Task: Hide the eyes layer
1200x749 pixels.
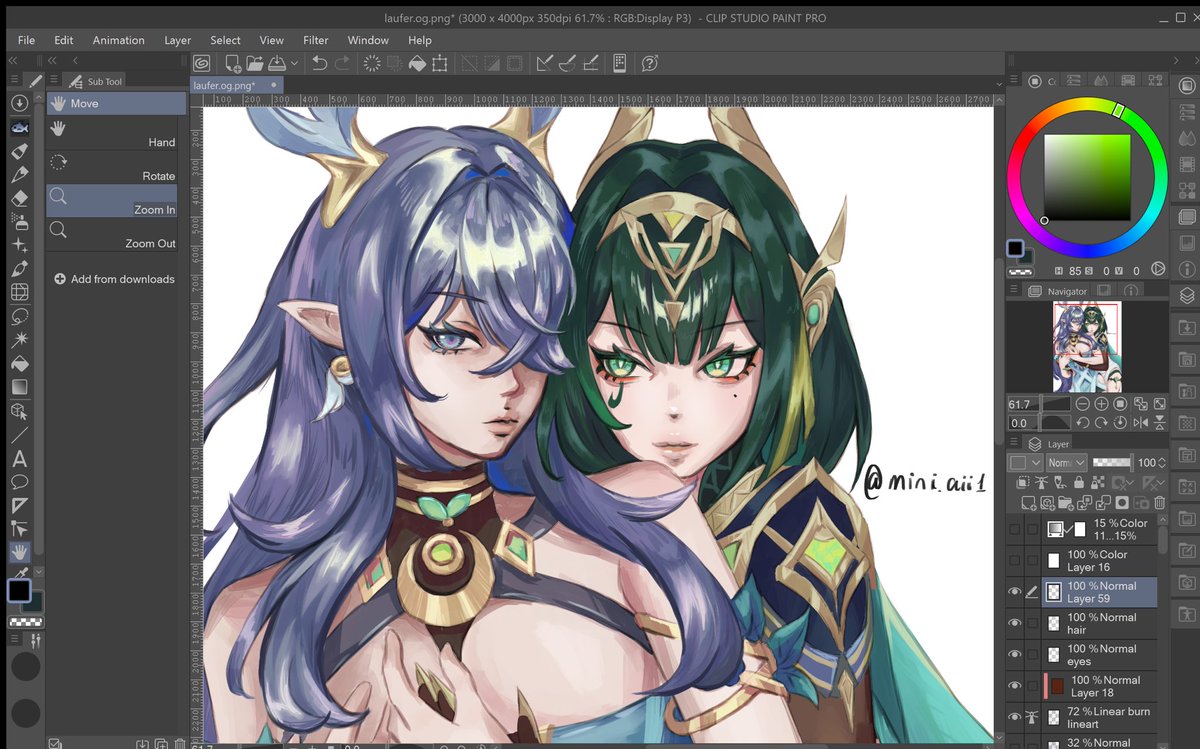Action: tap(1015, 654)
